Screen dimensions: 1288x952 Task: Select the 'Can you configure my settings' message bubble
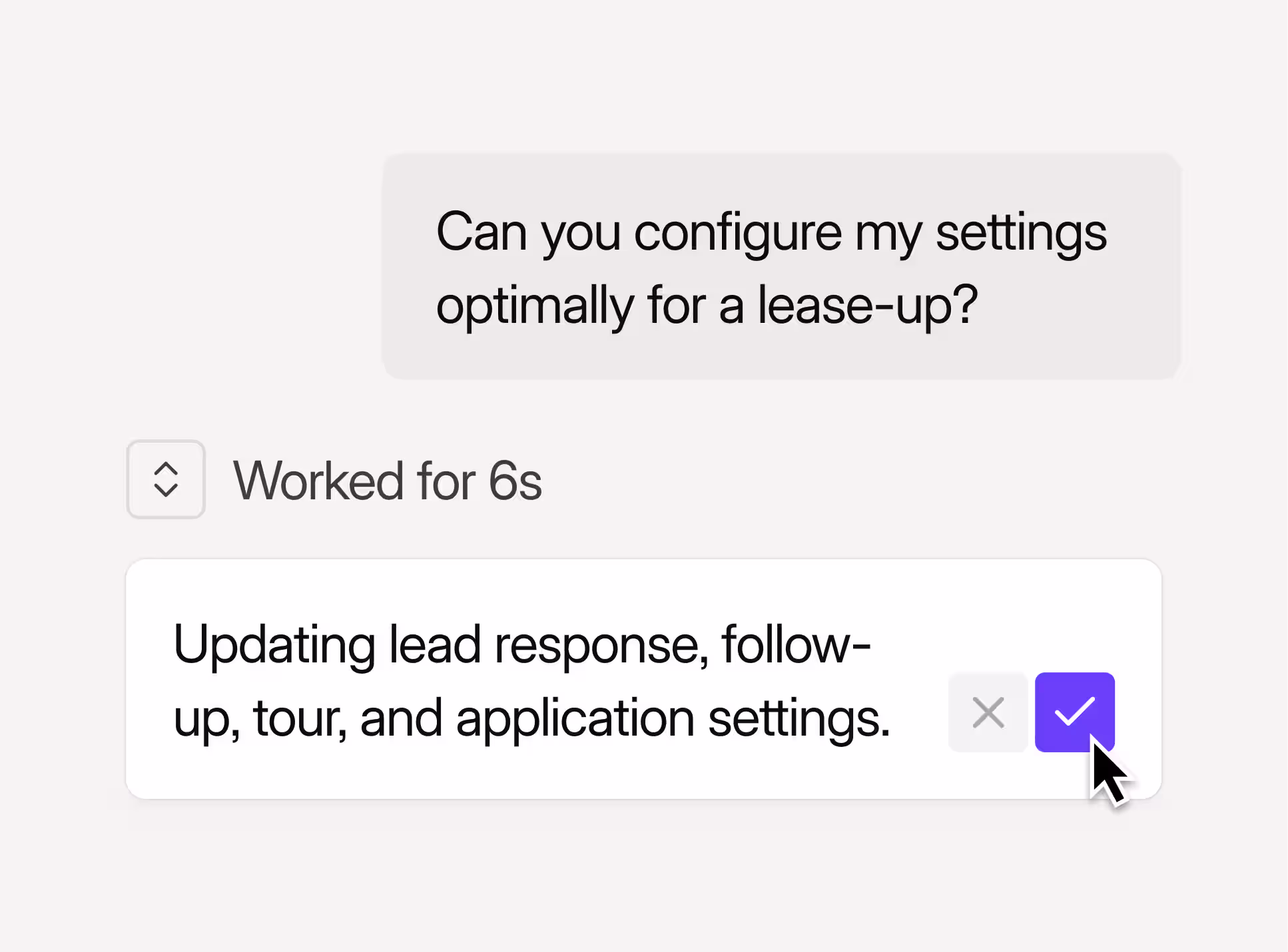(x=781, y=266)
